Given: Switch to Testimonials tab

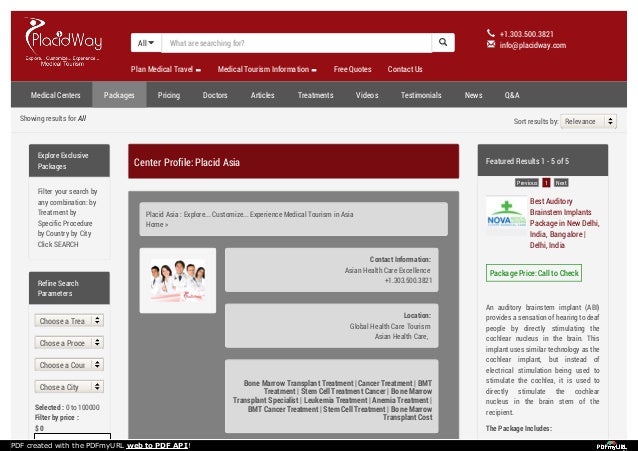Looking at the screenshot, I should pos(421,95).
